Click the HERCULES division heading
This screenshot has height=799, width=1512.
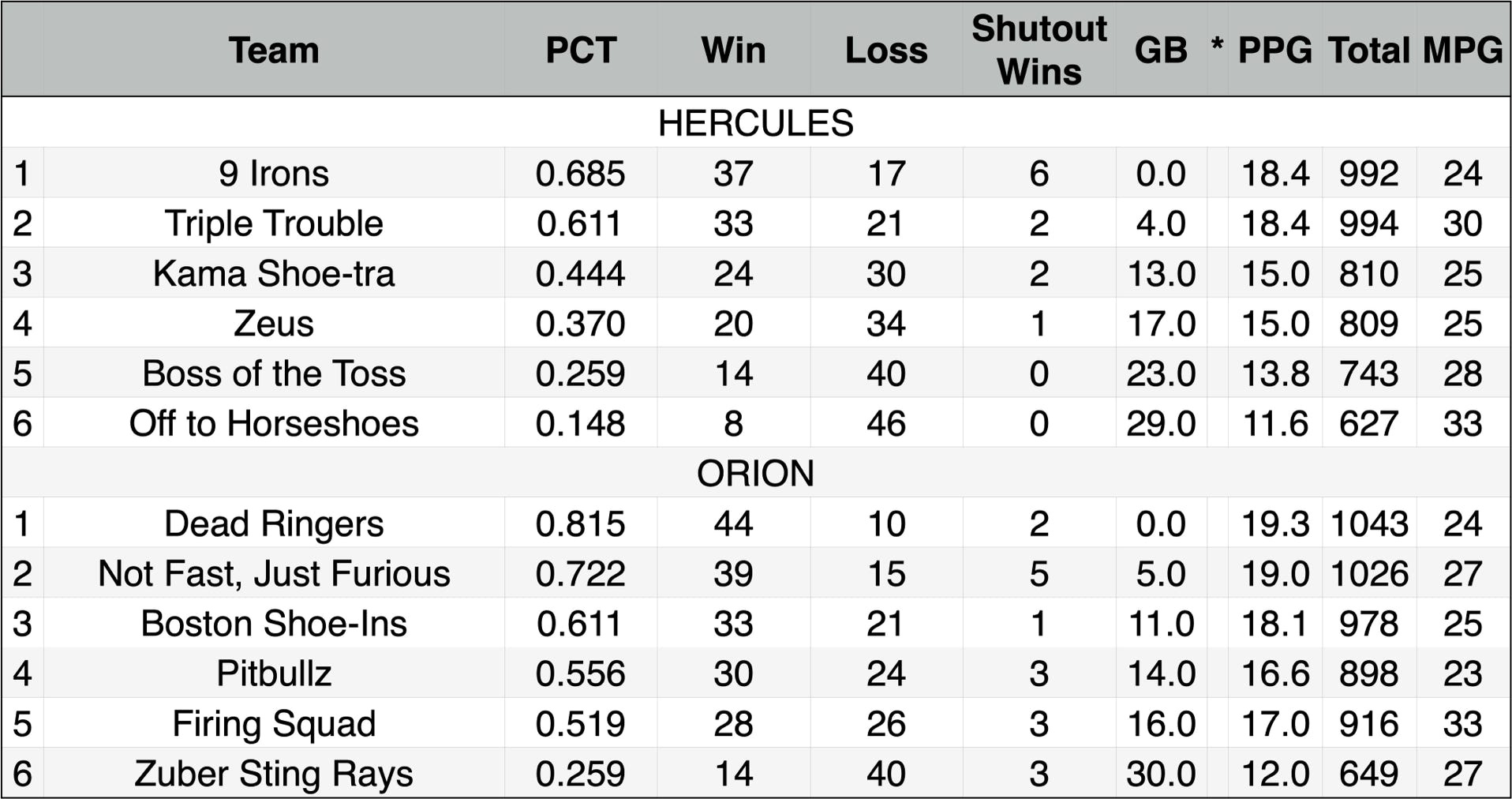pos(755,123)
